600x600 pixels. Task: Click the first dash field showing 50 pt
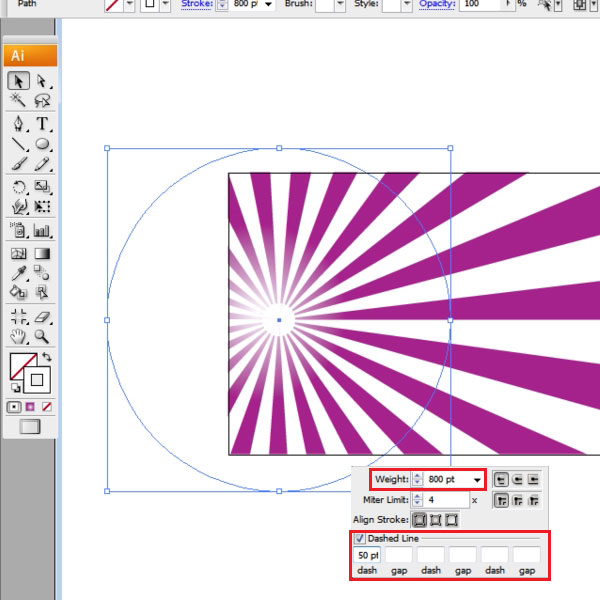coord(367,555)
